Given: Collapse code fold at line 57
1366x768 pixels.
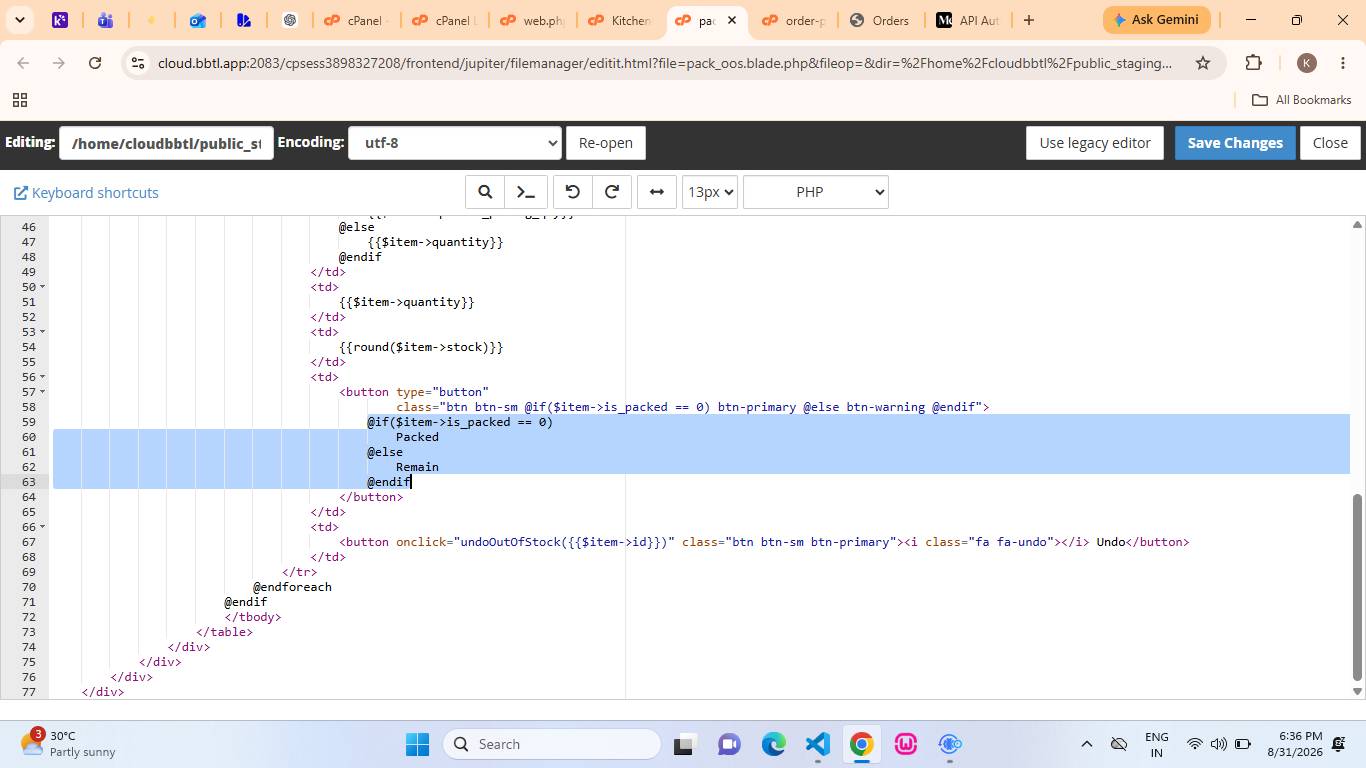Looking at the screenshot, I should 42,392.
